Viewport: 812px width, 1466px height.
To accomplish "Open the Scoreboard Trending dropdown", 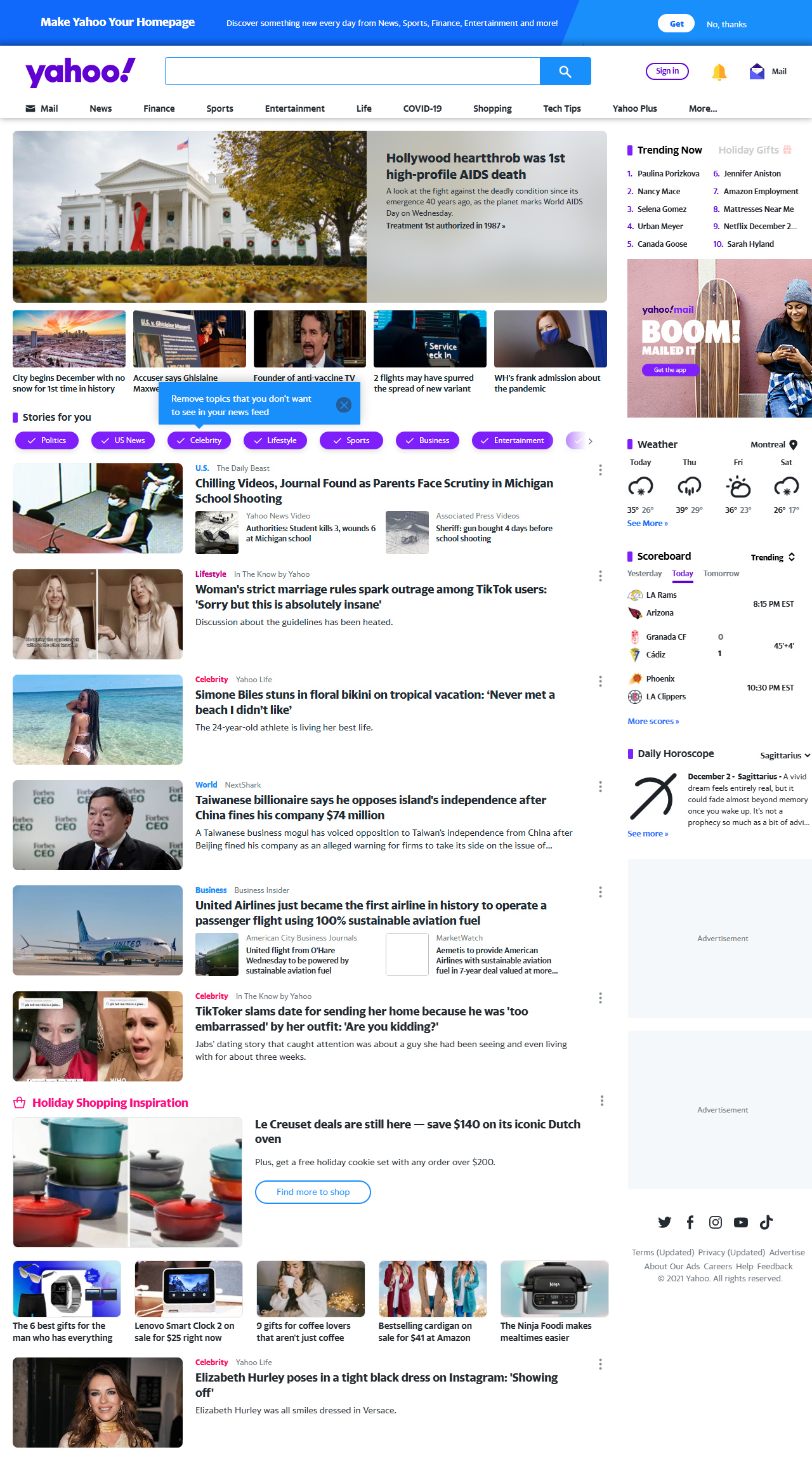I will pos(773,557).
